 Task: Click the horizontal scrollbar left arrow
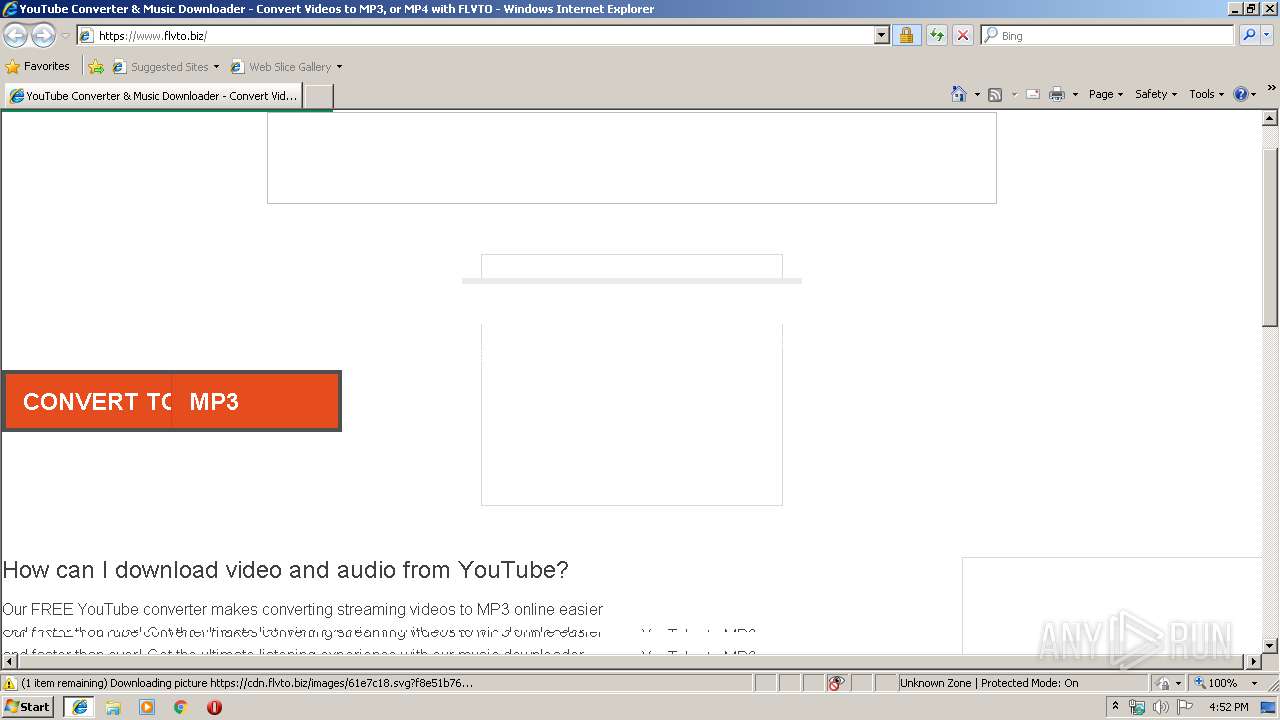click(9, 662)
